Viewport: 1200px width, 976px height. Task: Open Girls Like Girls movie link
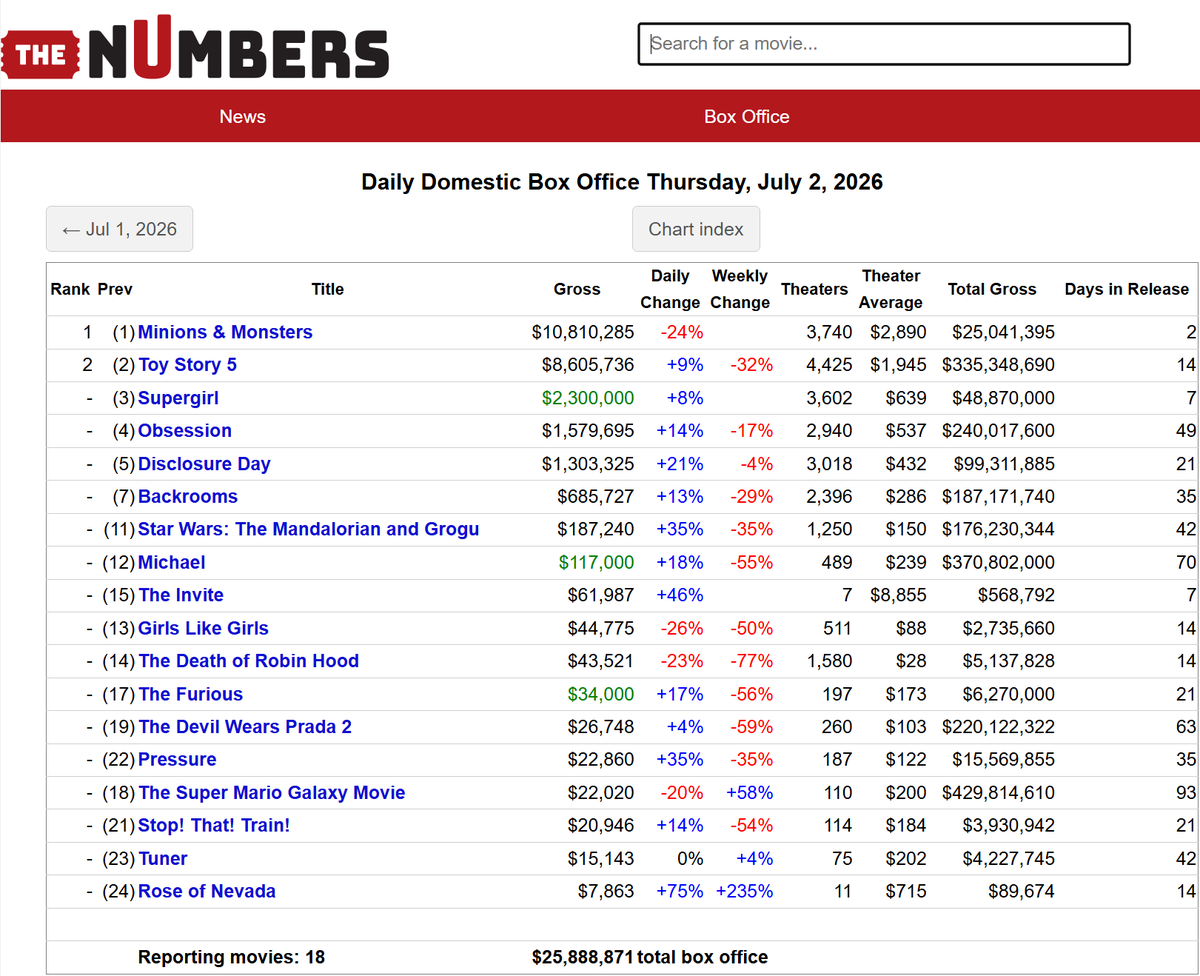pyautogui.click(x=203, y=628)
